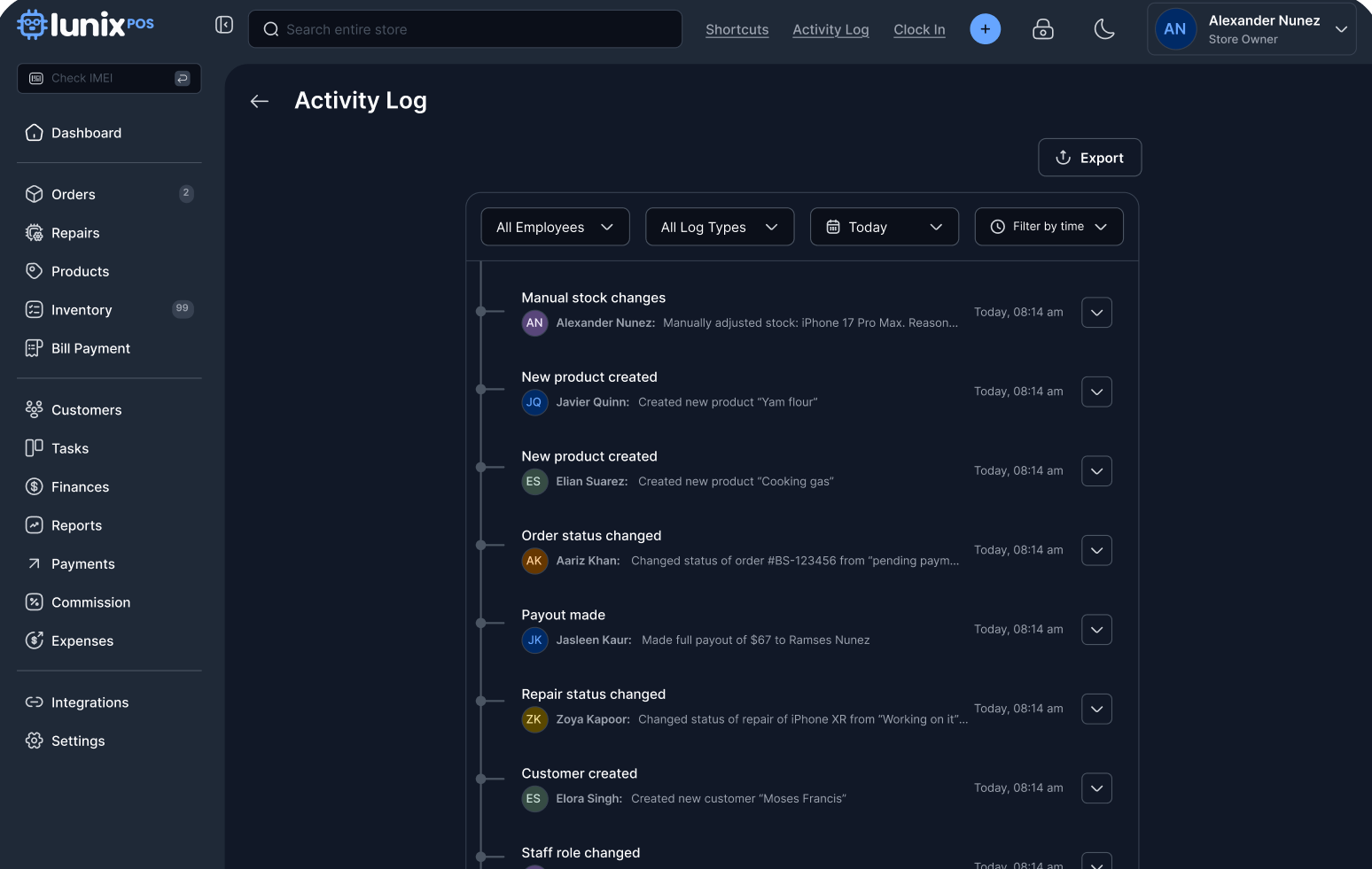Image resolution: width=1372 pixels, height=869 pixels.
Task: Open the All Employees dropdown
Action: click(555, 227)
